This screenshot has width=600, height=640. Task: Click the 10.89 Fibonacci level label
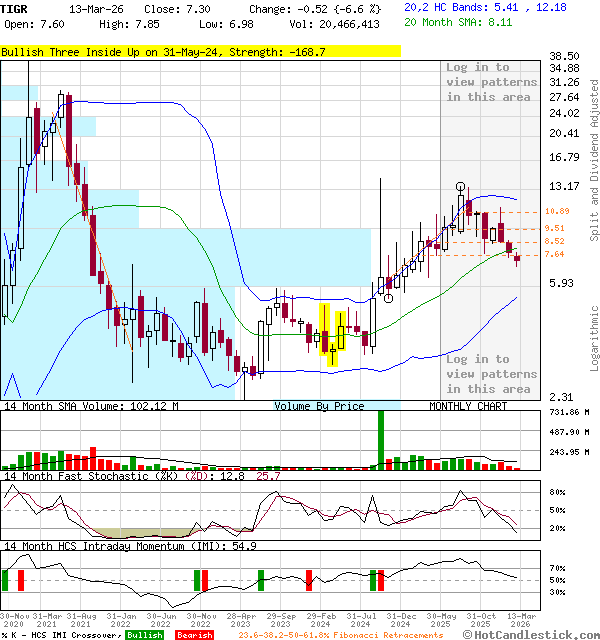(557, 211)
